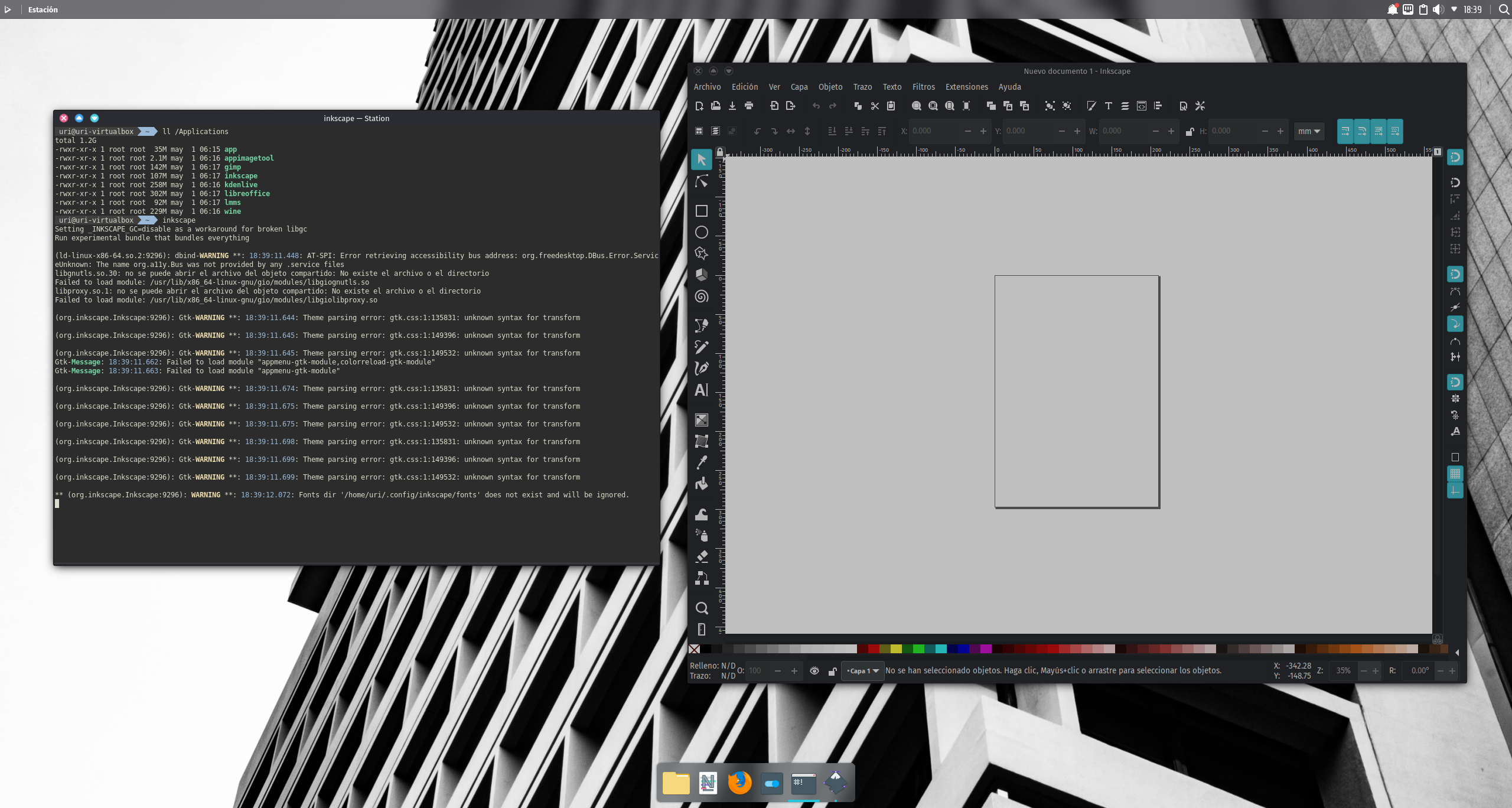The image size is (1512, 808).
Task: Toggle the layer visibility eye
Action: (815, 671)
